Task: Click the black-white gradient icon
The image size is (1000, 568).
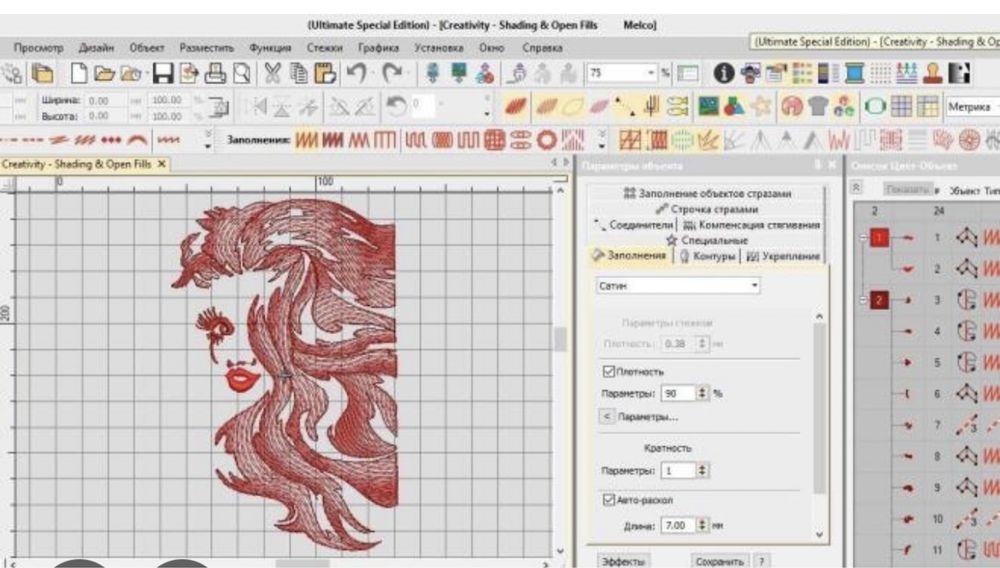Action: 960,73
